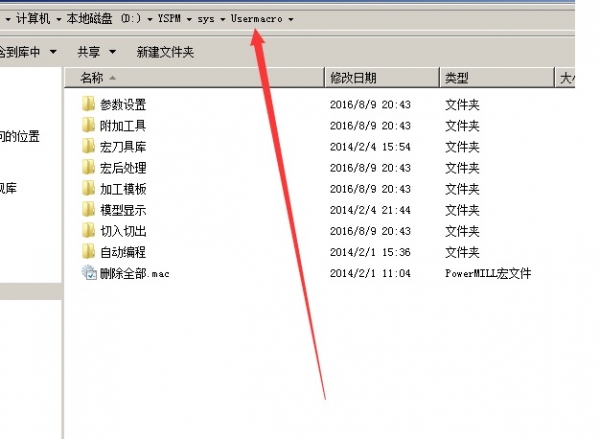
Task: Sort by the 修改日期 column header
Action: [382, 78]
